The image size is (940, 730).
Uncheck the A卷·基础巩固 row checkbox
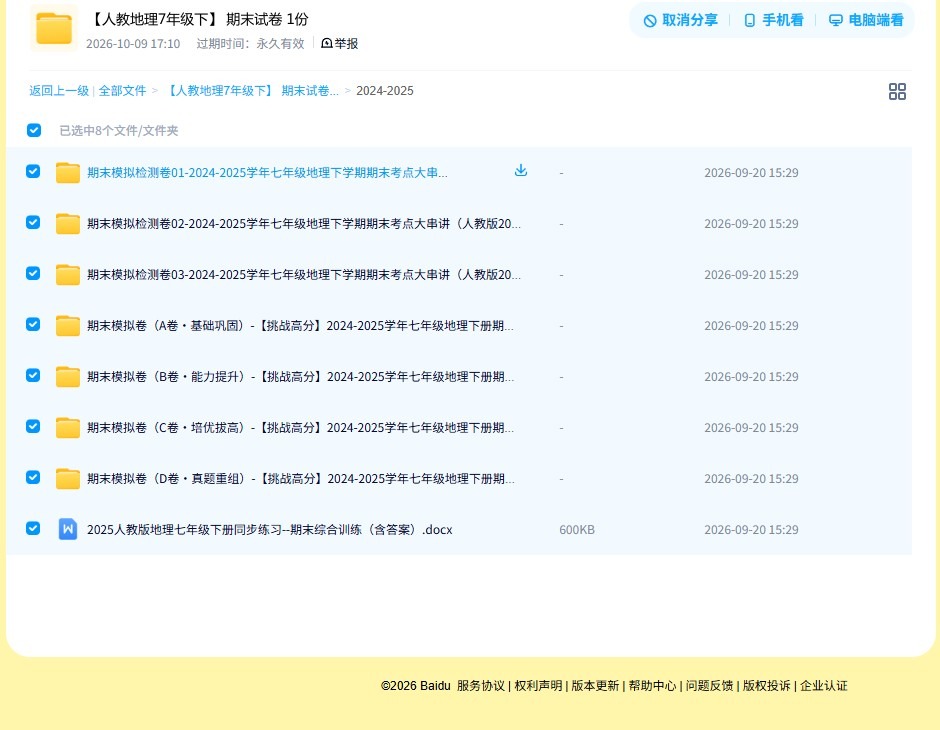click(33, 324)
